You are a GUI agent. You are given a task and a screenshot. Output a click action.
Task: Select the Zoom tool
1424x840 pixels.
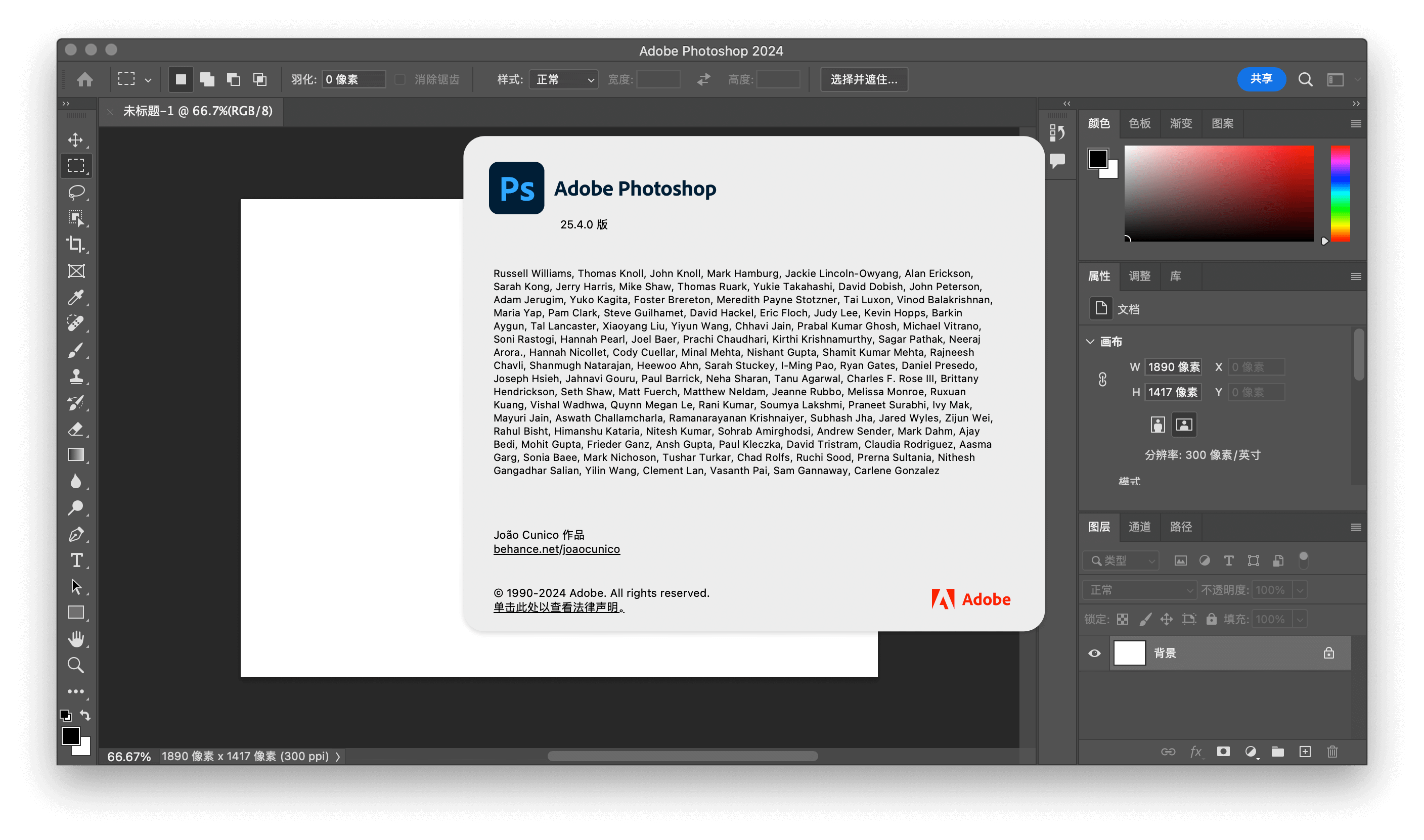(x=76, y=666)
